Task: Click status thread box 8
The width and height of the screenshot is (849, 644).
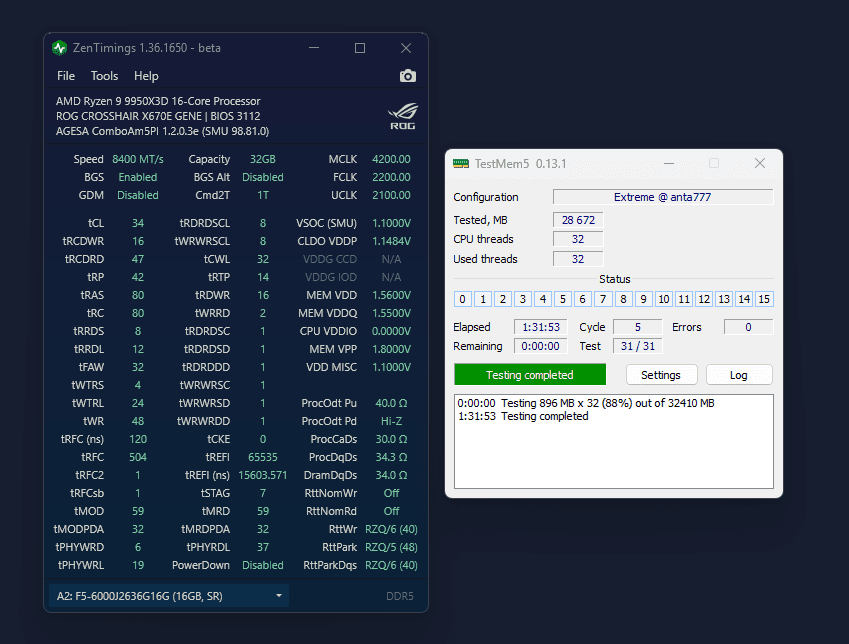Action: click(623, 299)
